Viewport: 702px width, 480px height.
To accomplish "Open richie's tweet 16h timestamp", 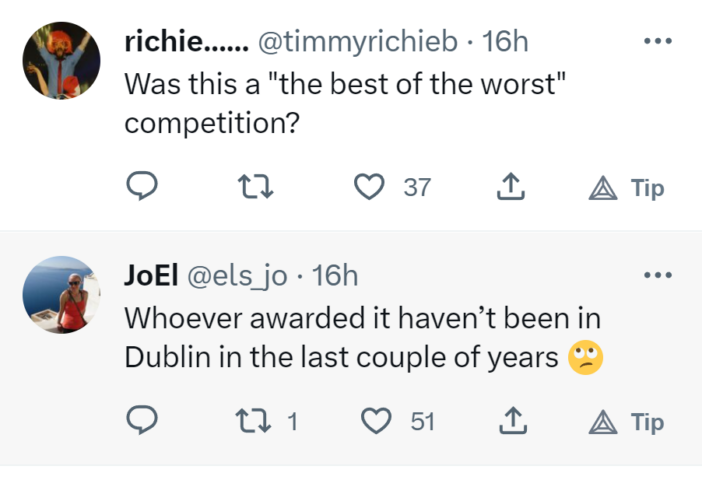I will click(506, 43).
